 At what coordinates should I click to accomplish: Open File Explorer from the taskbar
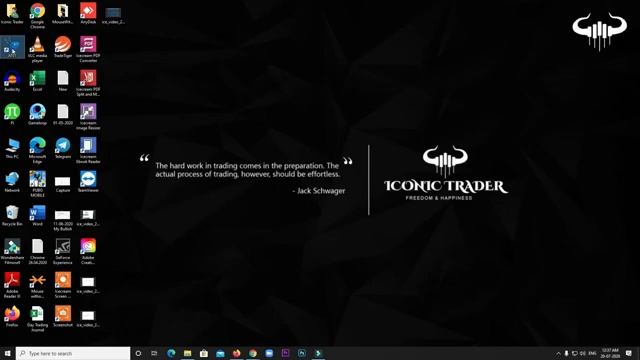click(x=187, y=353)
